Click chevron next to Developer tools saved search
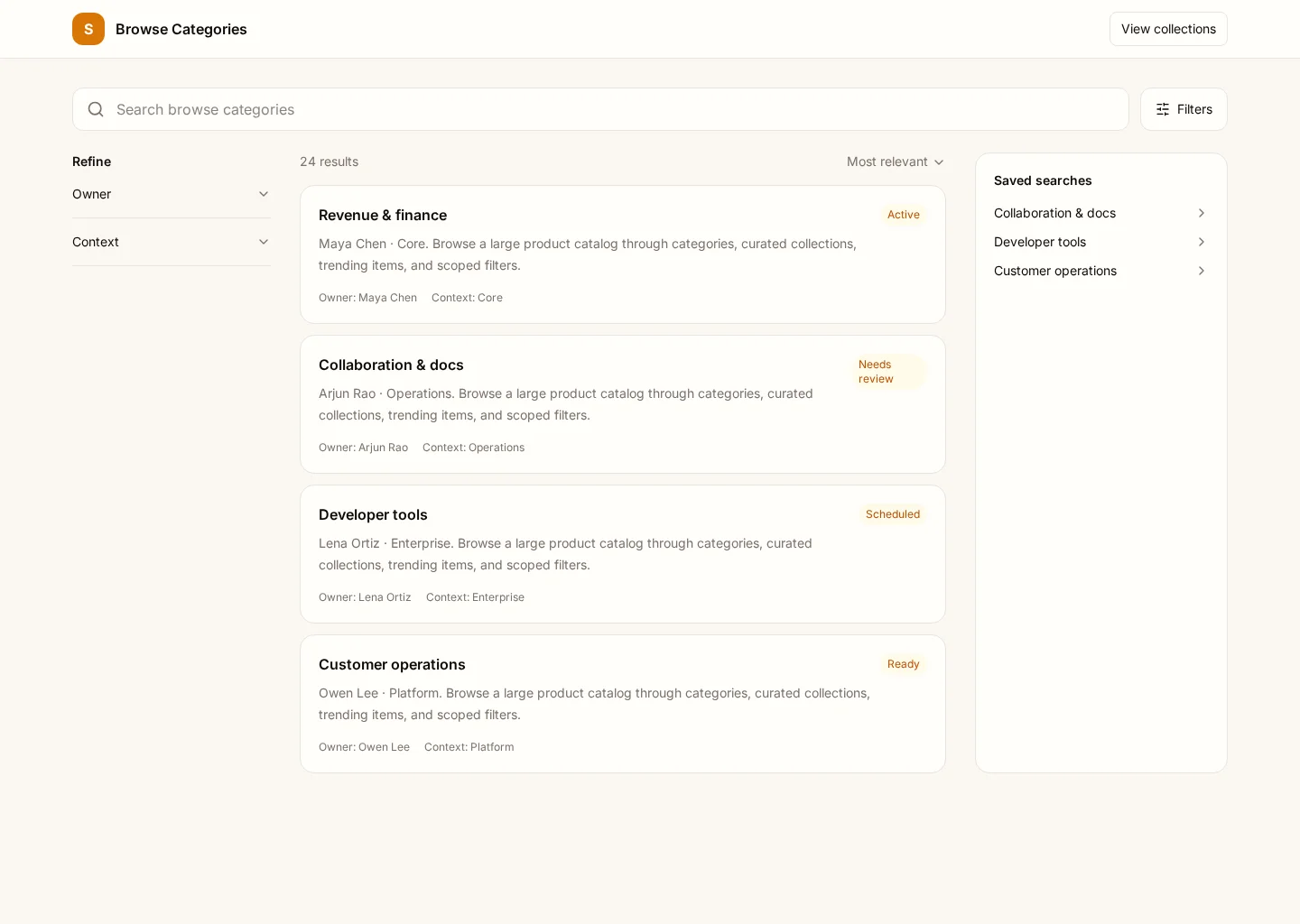Viewport: 1300px width, 924px height. point(1202,242)
